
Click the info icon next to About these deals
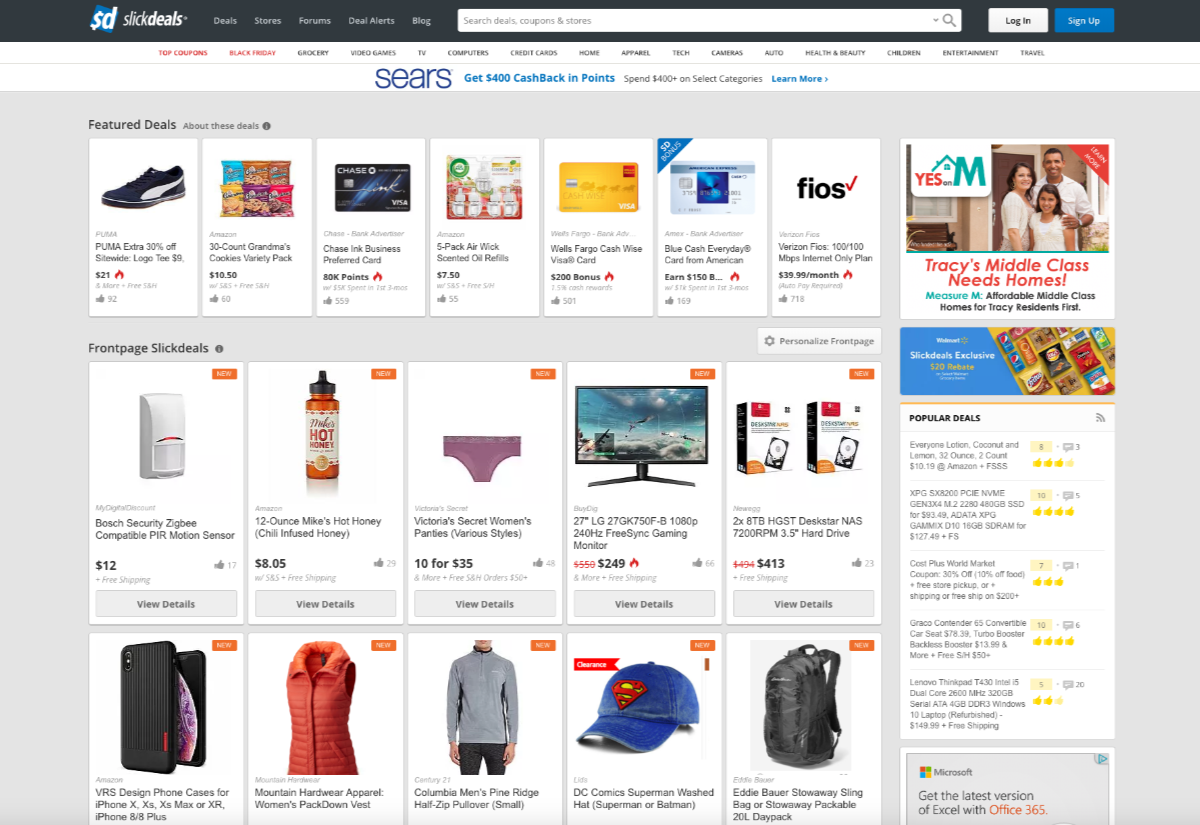pyautogui.click(x=267, y=126)
